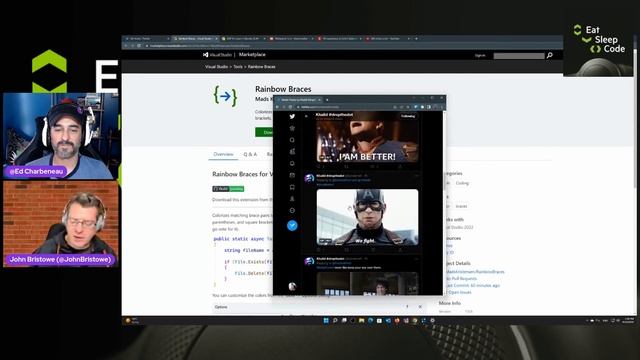This screenshot has width=640, height=360.
Task: Close the Options dialog with the X
Action: coord(420,307)
